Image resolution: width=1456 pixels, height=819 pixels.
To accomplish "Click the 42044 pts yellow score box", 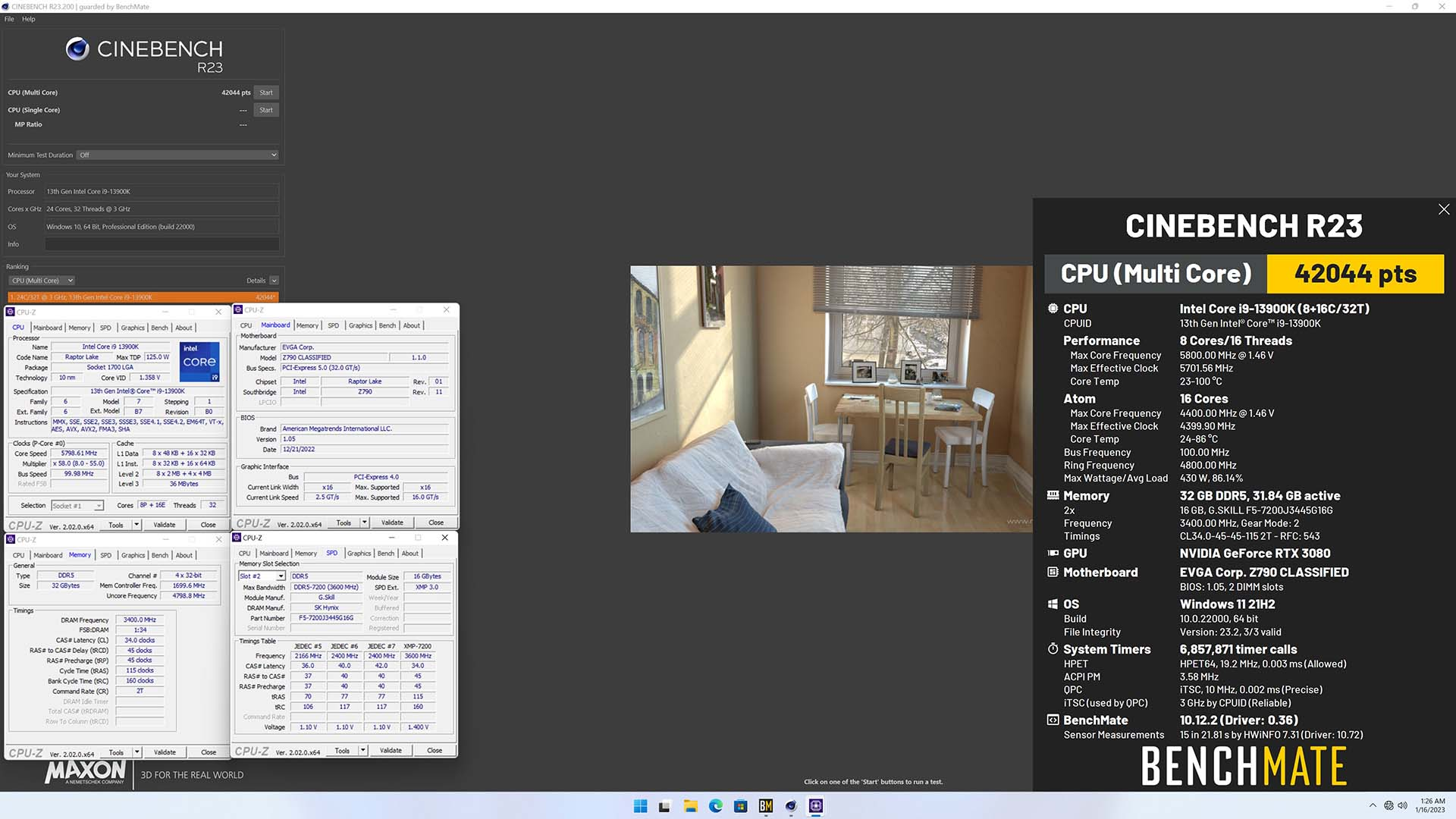I will tap(1355, 274).
